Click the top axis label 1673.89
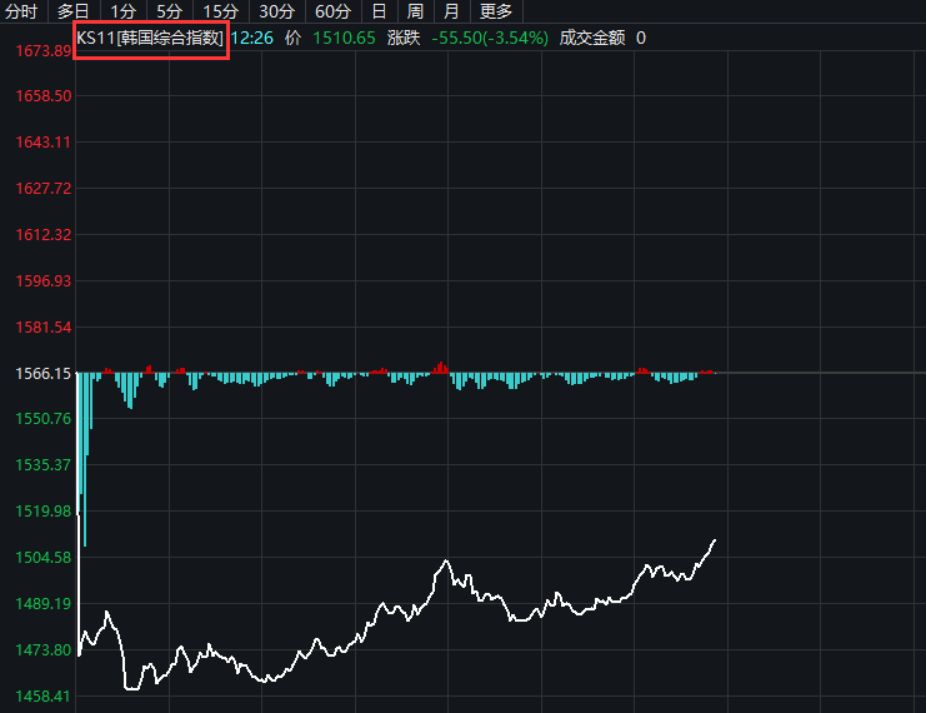This screenshot has width=927, height=713. pyautogui.click(x=43, y=50)
